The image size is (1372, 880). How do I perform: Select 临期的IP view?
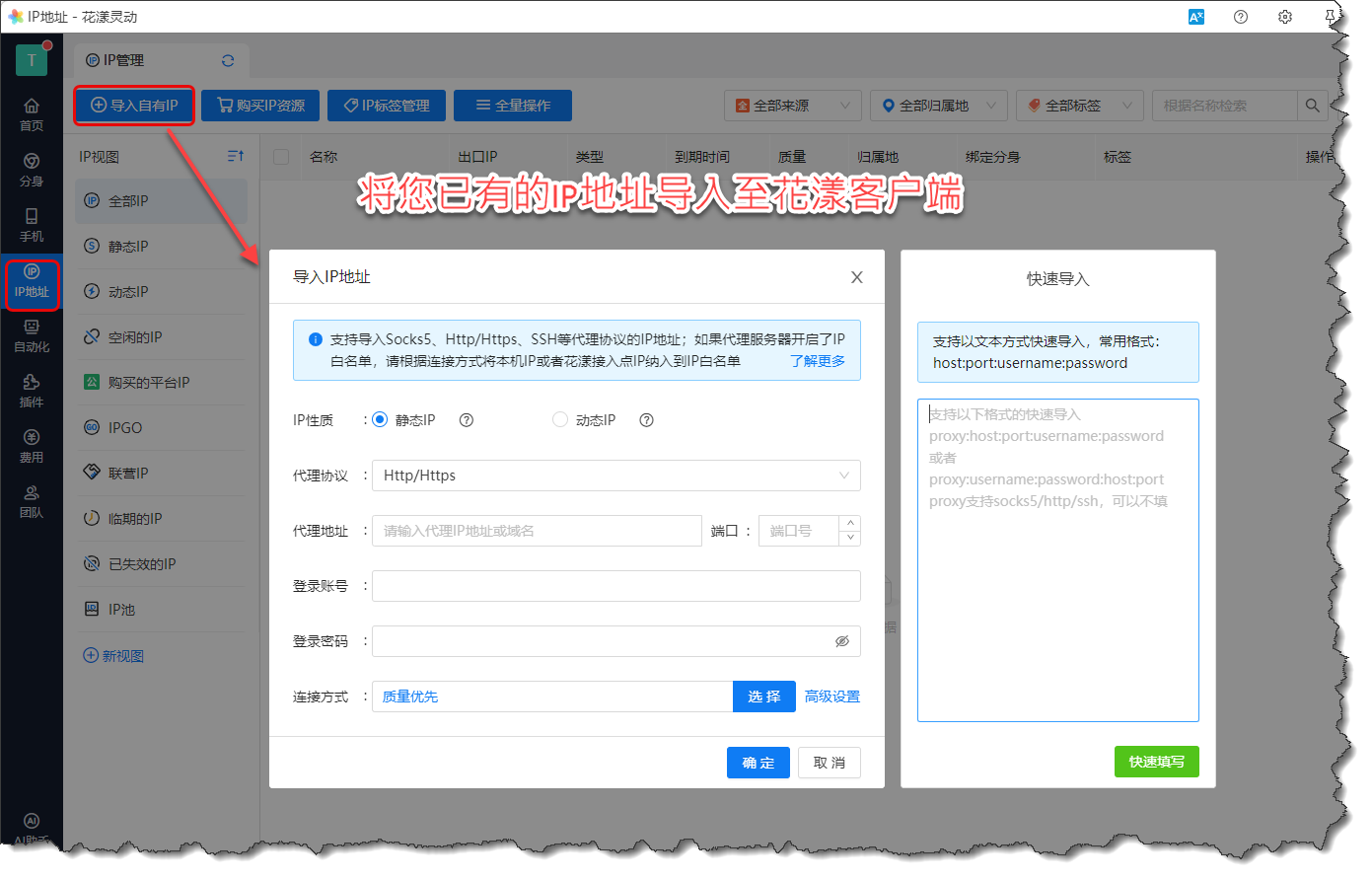click(x=161, y=519)
